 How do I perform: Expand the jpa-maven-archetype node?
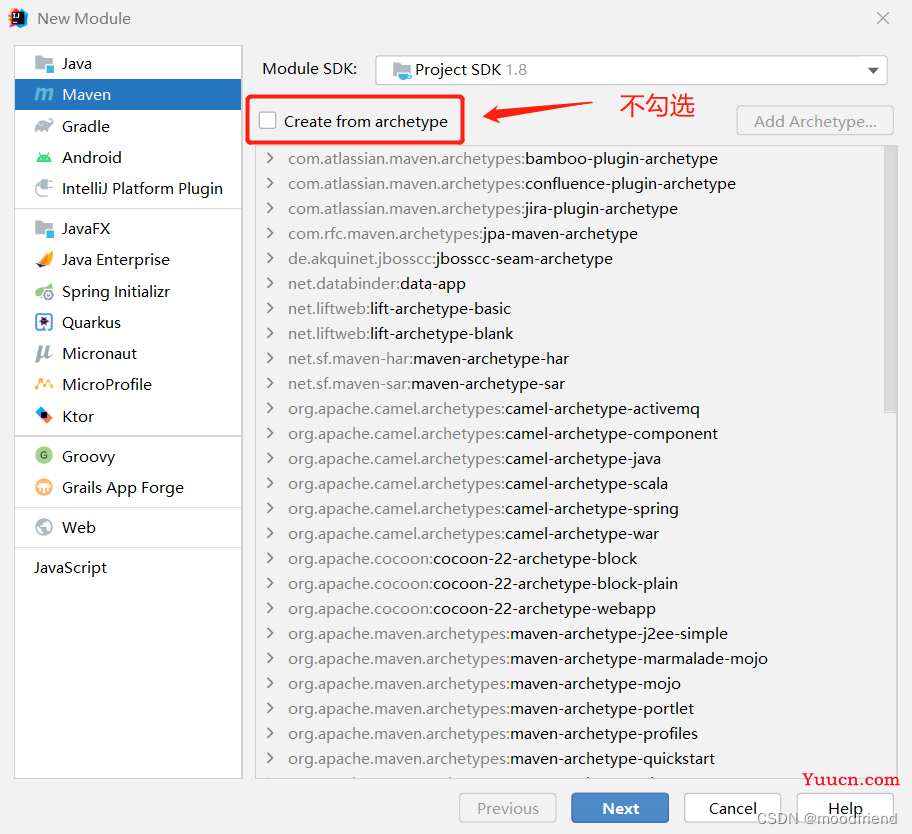pos(270,233)
